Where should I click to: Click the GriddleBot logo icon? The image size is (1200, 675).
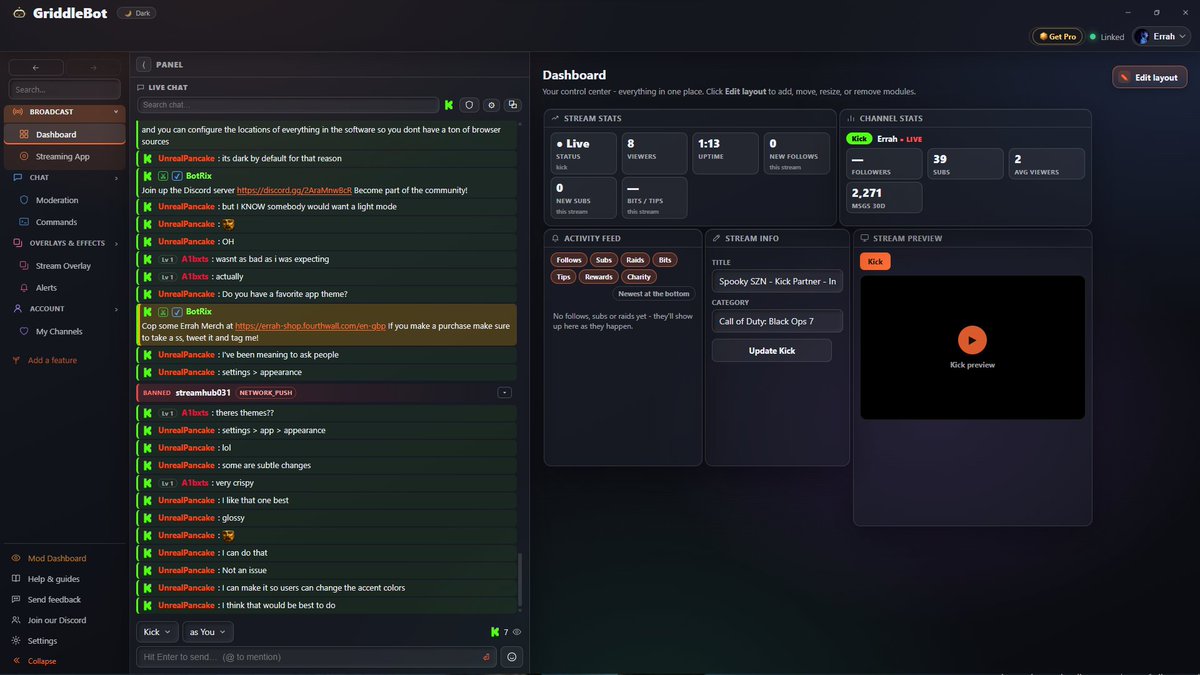pos(19,12)
